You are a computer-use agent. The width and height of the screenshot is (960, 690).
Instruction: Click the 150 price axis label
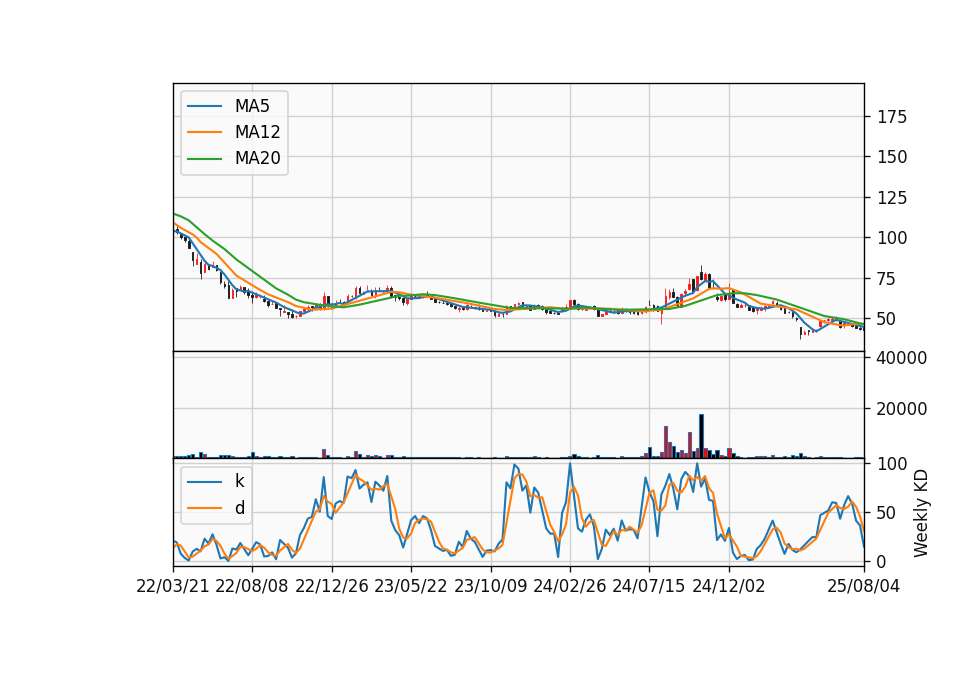[892, 157]
